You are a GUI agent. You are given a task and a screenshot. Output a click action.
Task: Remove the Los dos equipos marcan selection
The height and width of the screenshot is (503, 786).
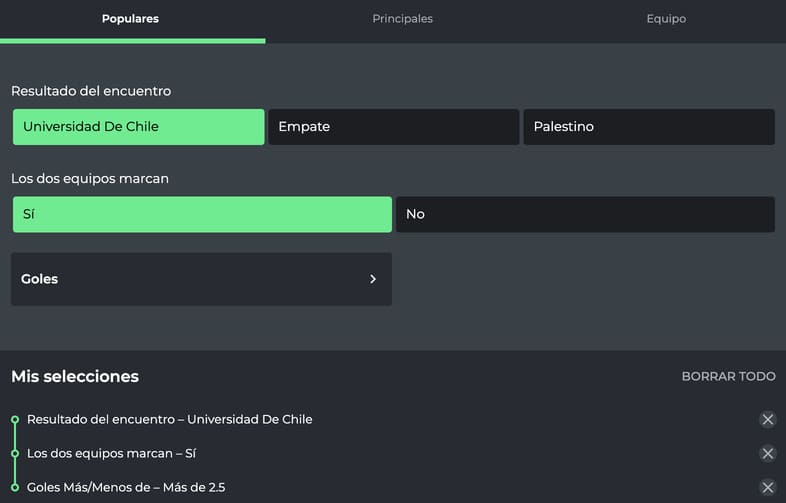click(767, 454)
